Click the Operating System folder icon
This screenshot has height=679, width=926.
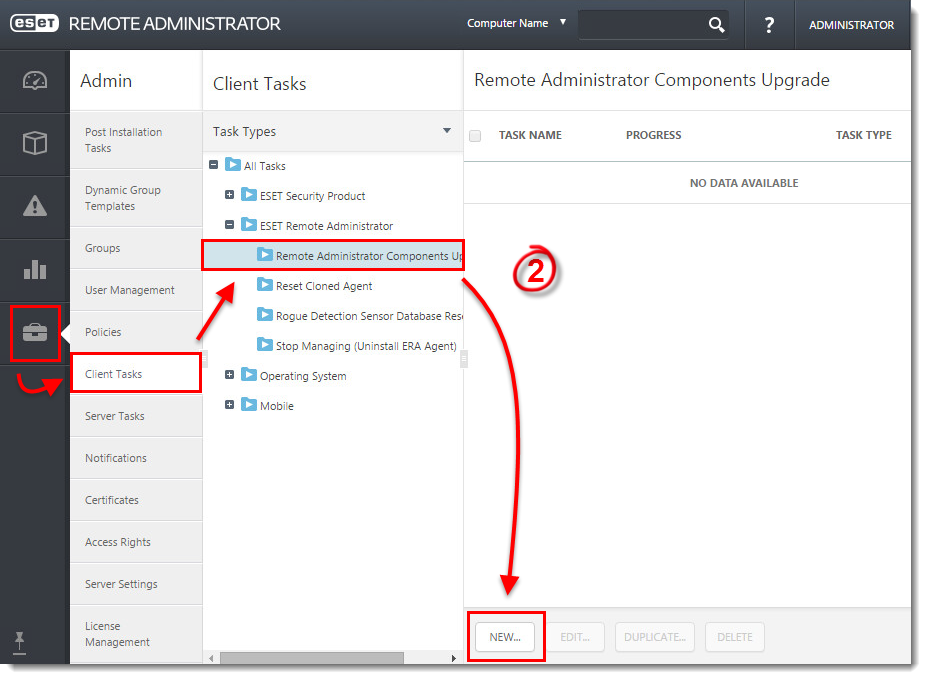coord(249,374)
